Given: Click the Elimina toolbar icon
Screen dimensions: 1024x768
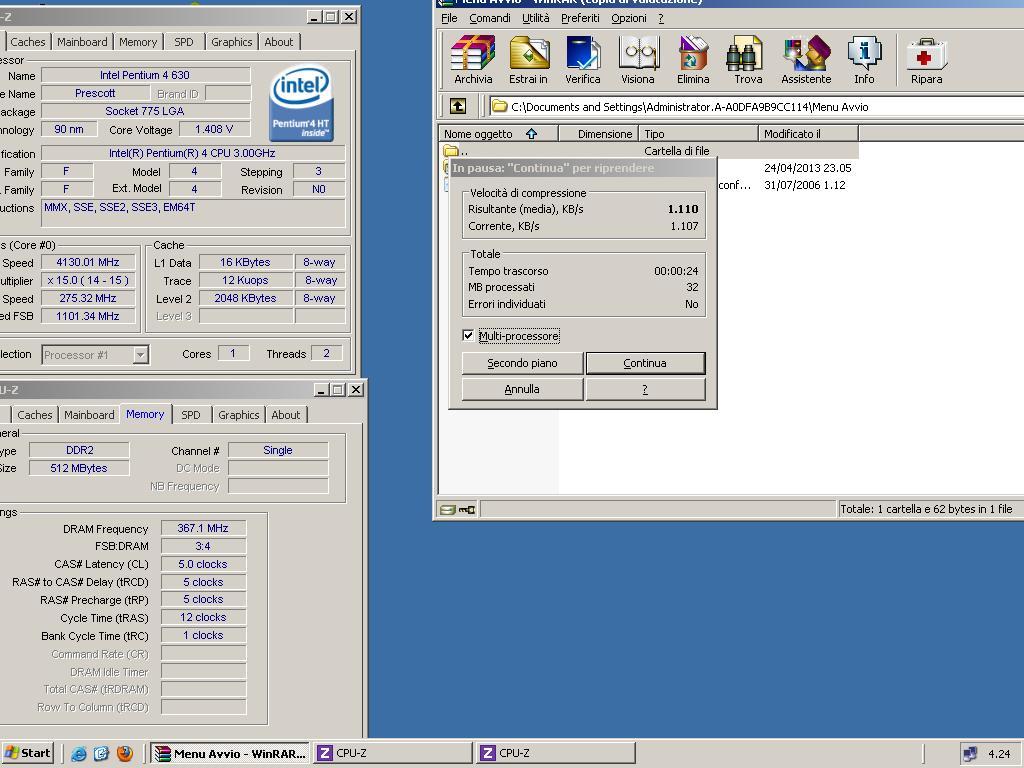Looking at the screenshot, I should [x=693, y=60].
